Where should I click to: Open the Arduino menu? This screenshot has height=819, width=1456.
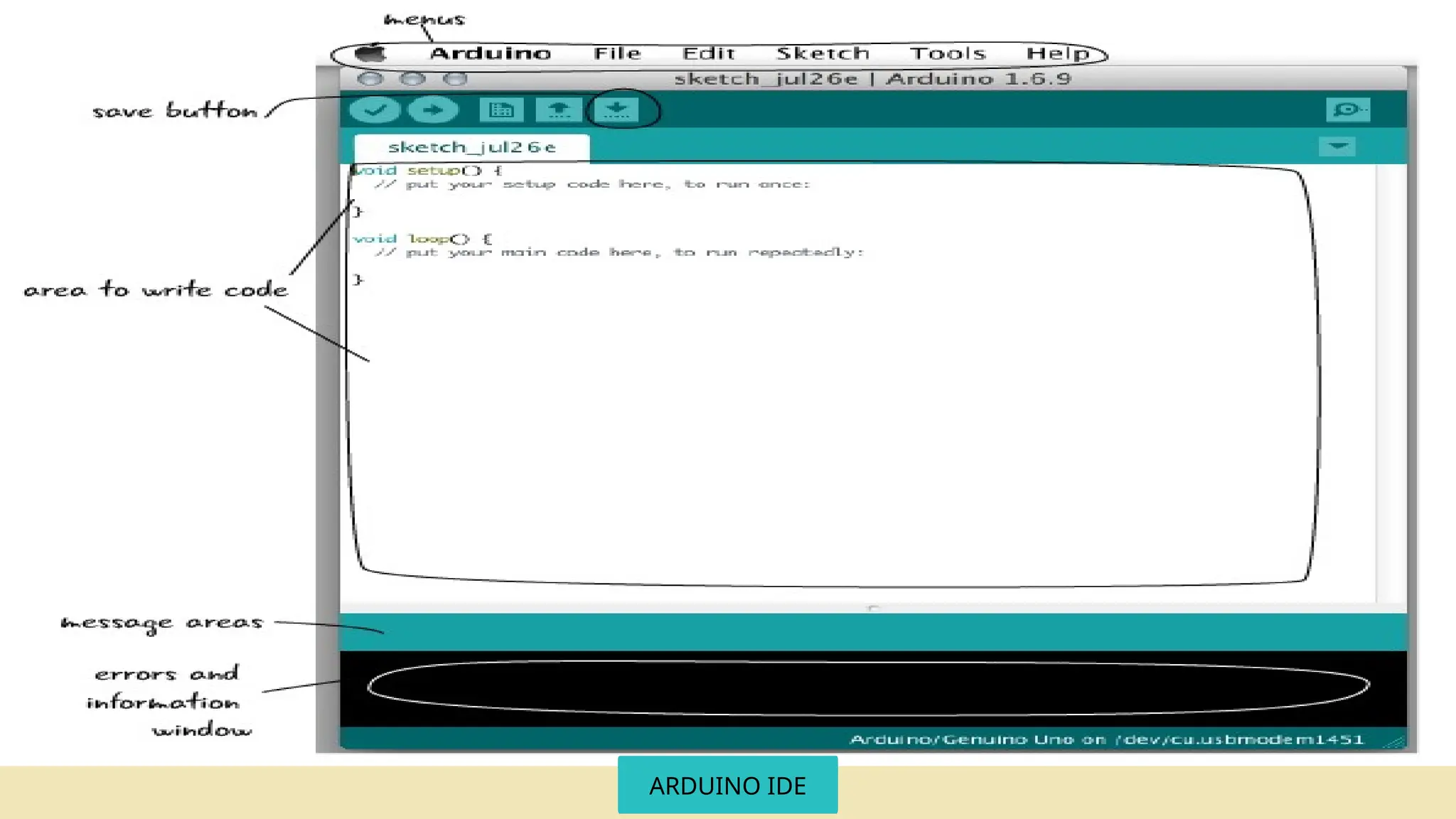(491, 53)
